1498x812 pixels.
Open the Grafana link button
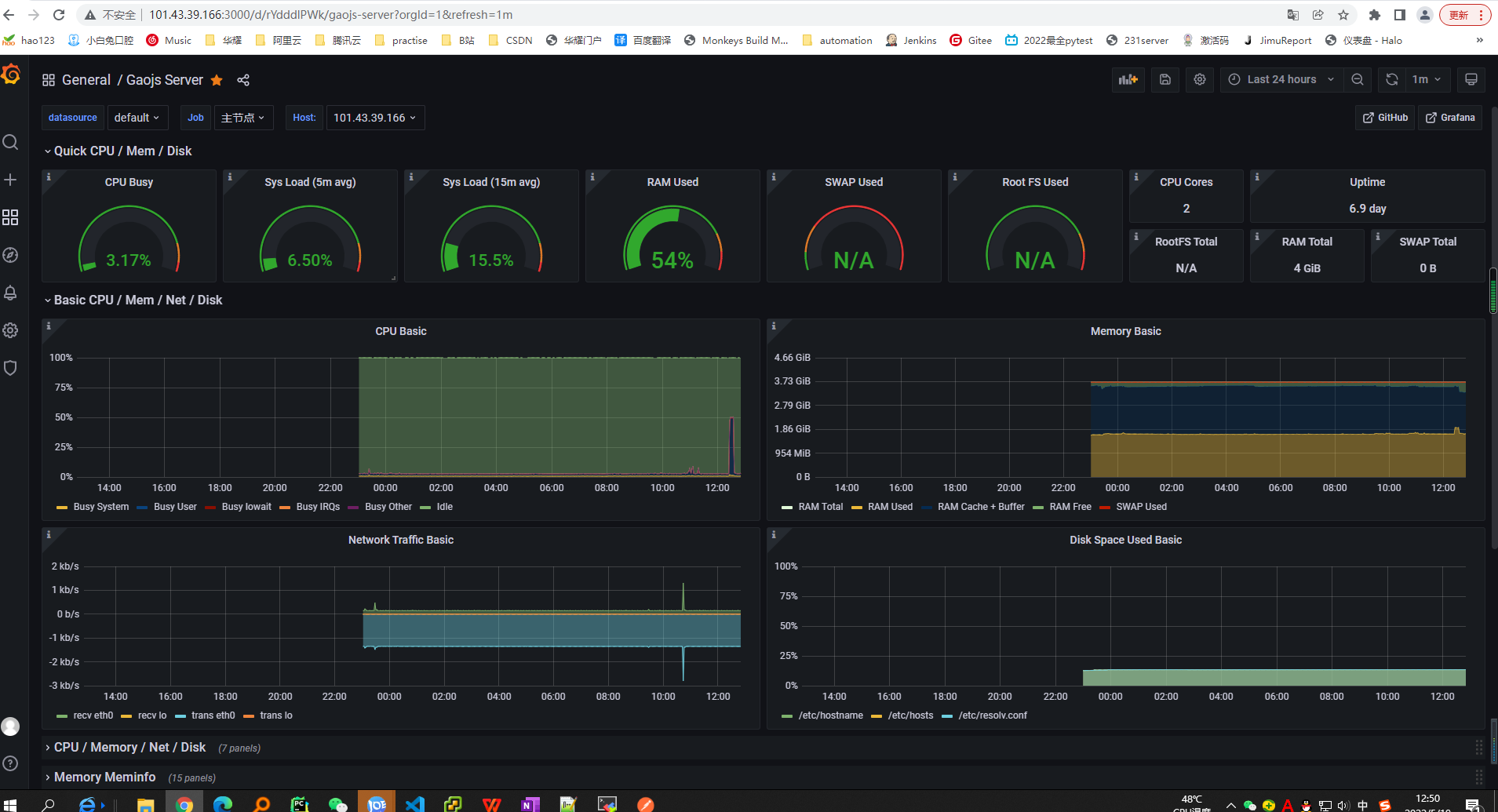(x=1450, y=118)
